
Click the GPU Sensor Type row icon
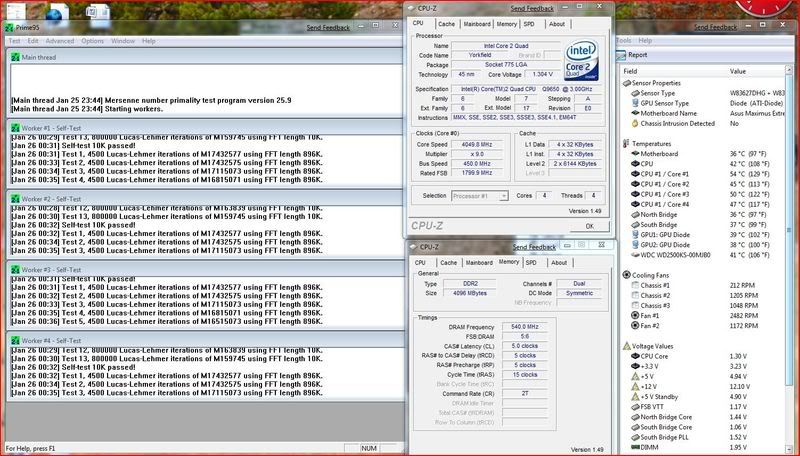click(x=635, y=103)
